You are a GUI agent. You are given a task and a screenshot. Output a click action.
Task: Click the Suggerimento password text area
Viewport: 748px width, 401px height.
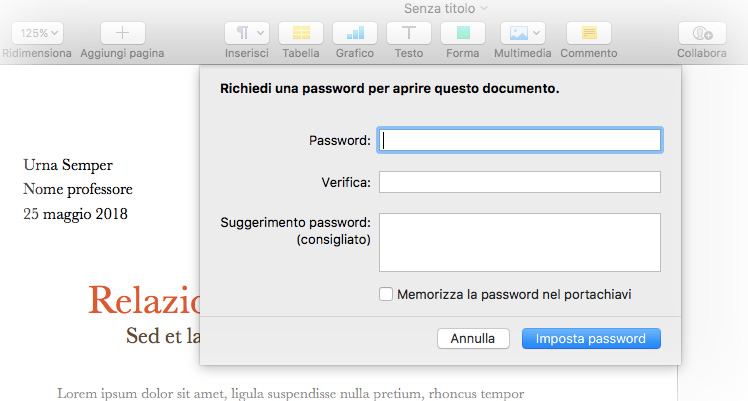click(520, 242)
